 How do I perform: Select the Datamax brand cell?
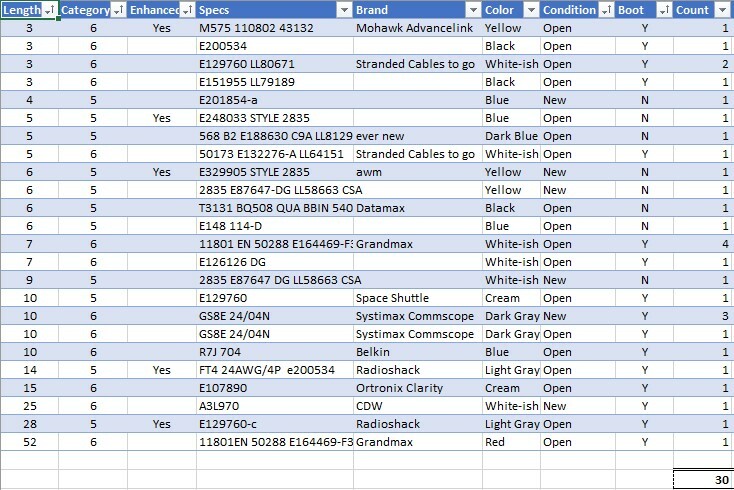click(x=418, y=208)
